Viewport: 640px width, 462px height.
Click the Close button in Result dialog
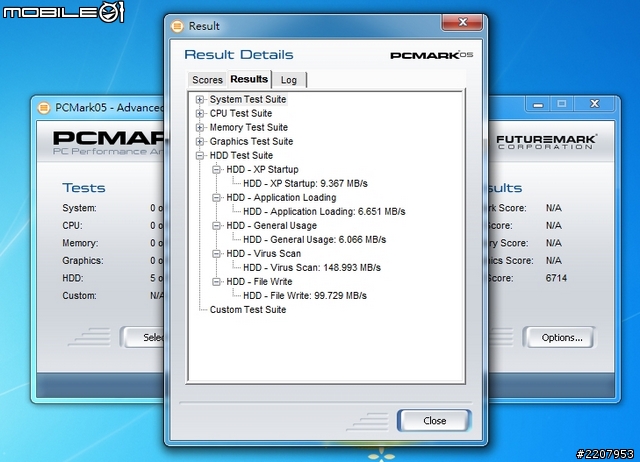pyautogui.click(x=434, y=421)
